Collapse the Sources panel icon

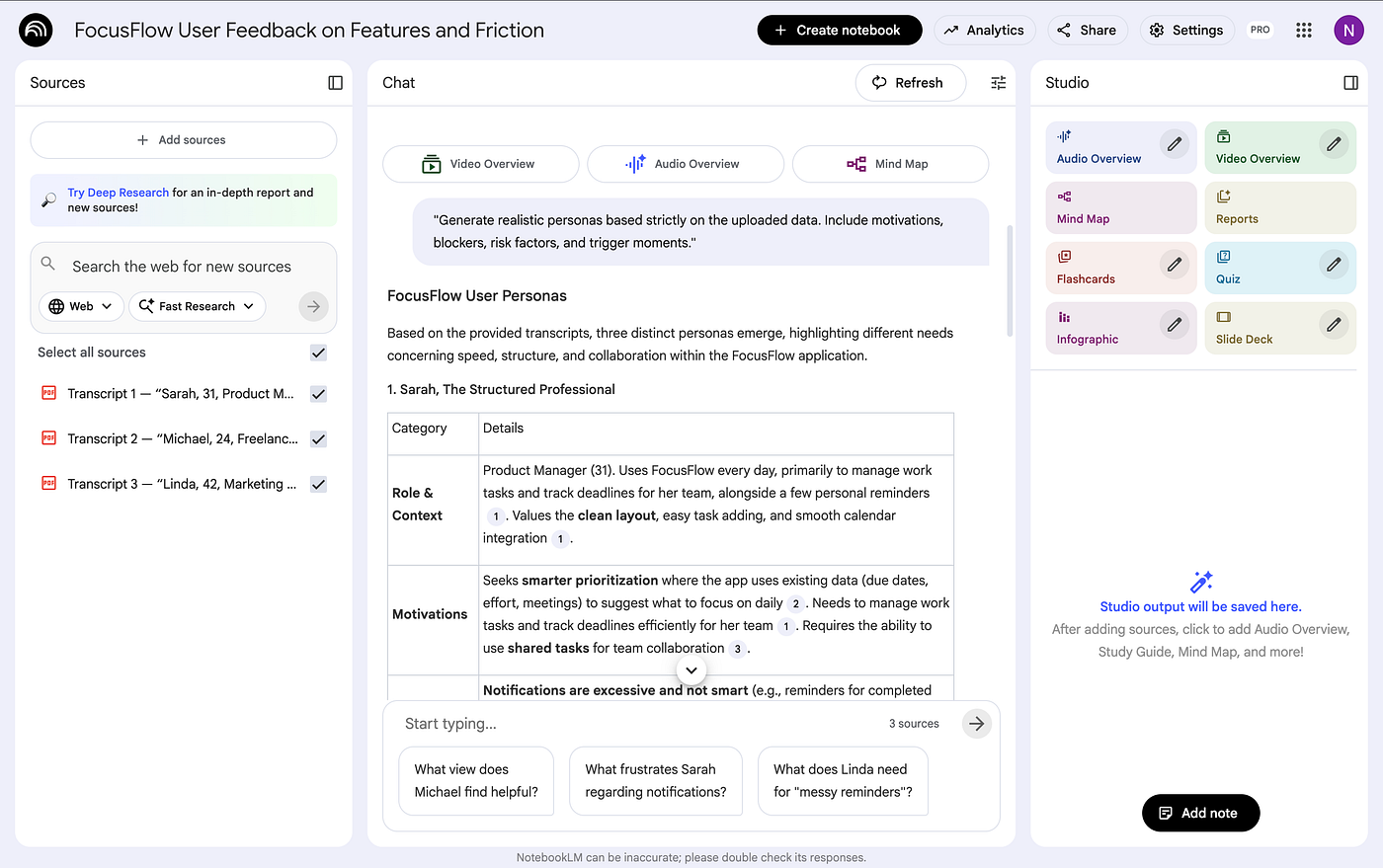tap(336, 83)
